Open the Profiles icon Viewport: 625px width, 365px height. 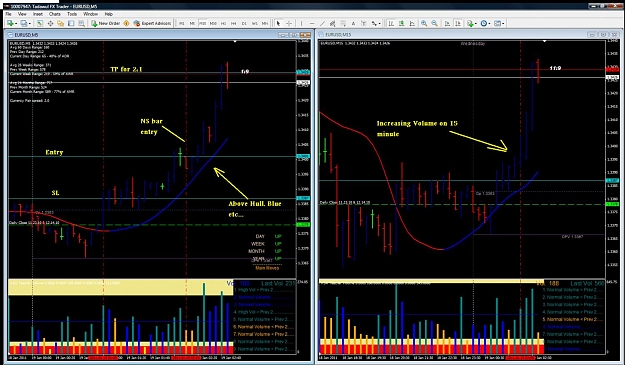pyautogui.click(x=24, y=24)
